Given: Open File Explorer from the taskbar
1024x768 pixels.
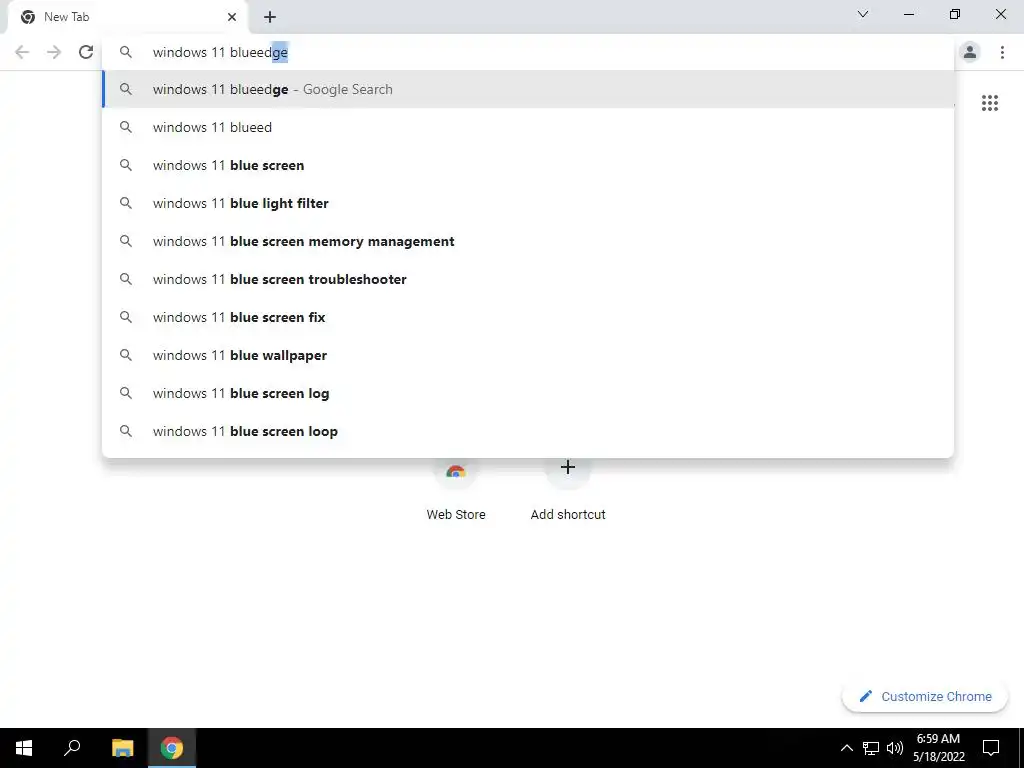Looking at the screenshot, I should pos(122,748).
